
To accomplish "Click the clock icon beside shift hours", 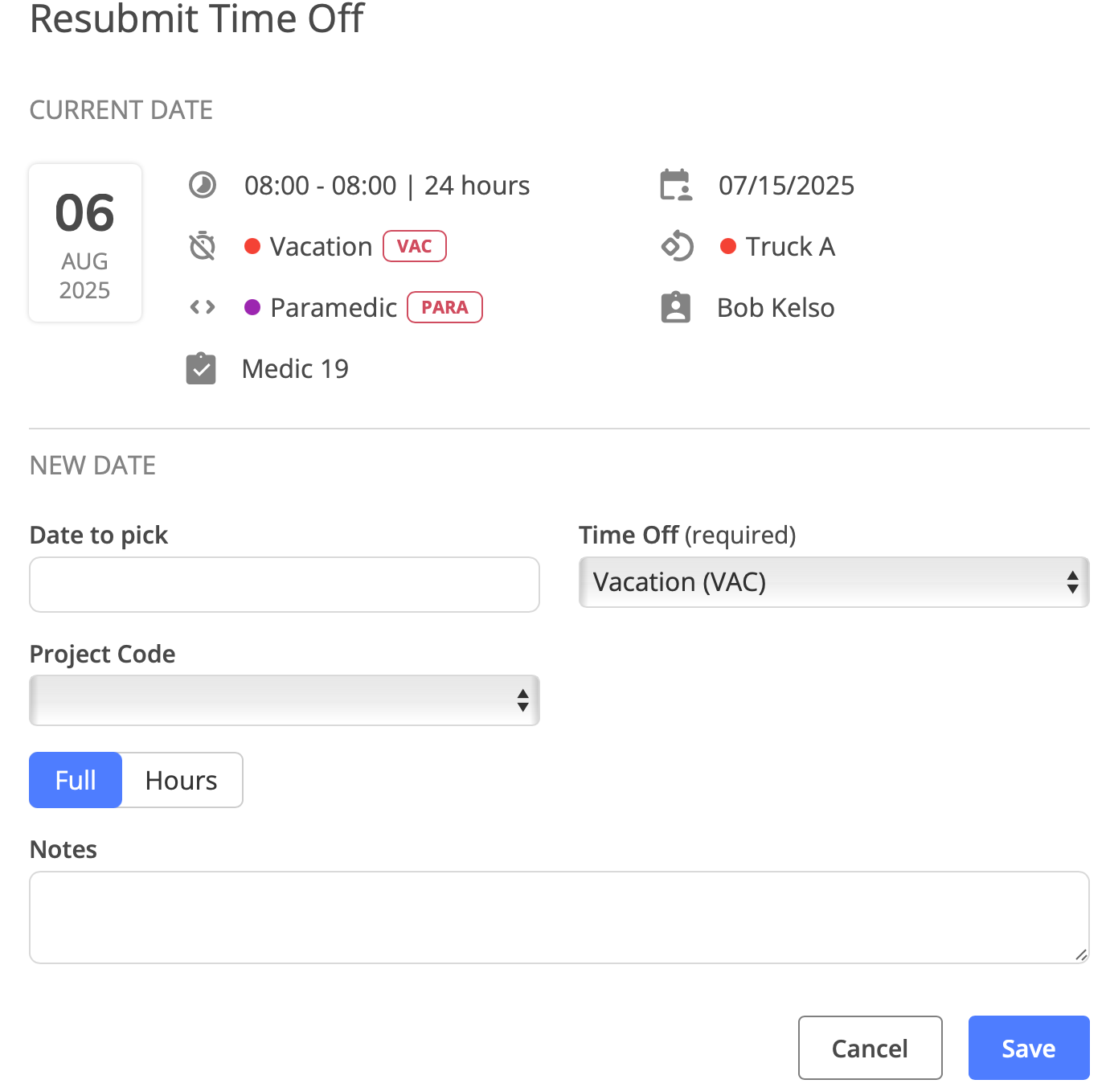I will (202, 185).
